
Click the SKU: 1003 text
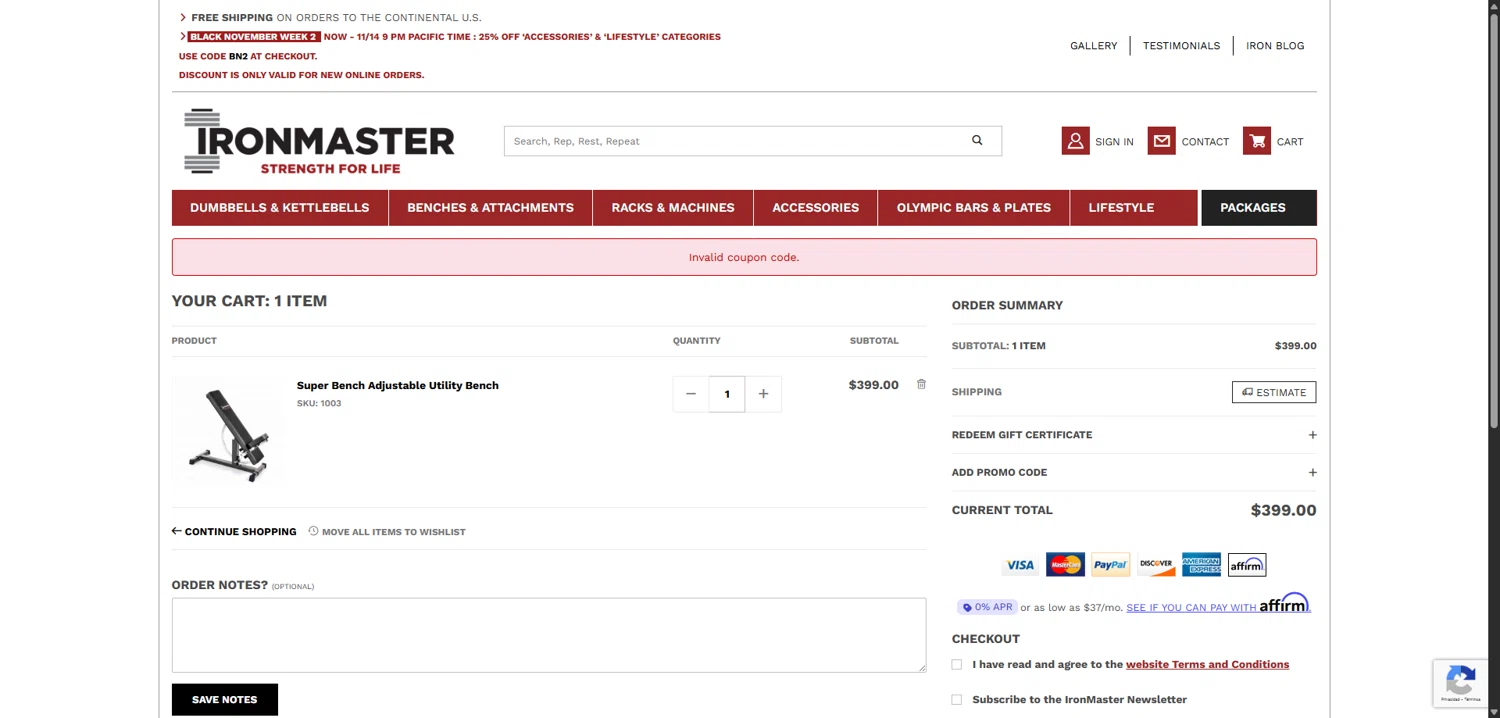click(319, 403)
